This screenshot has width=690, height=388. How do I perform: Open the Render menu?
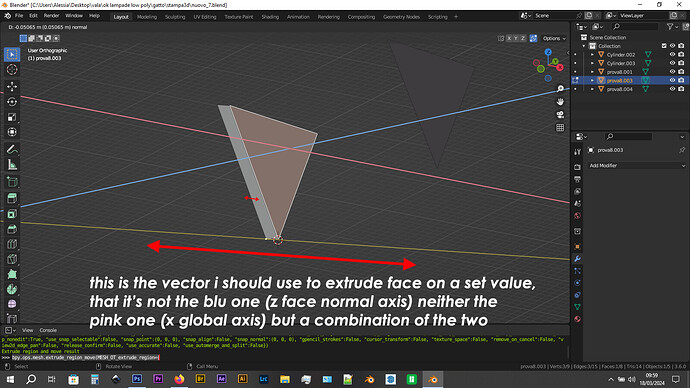pyautogui.click(x=51, y=16)
